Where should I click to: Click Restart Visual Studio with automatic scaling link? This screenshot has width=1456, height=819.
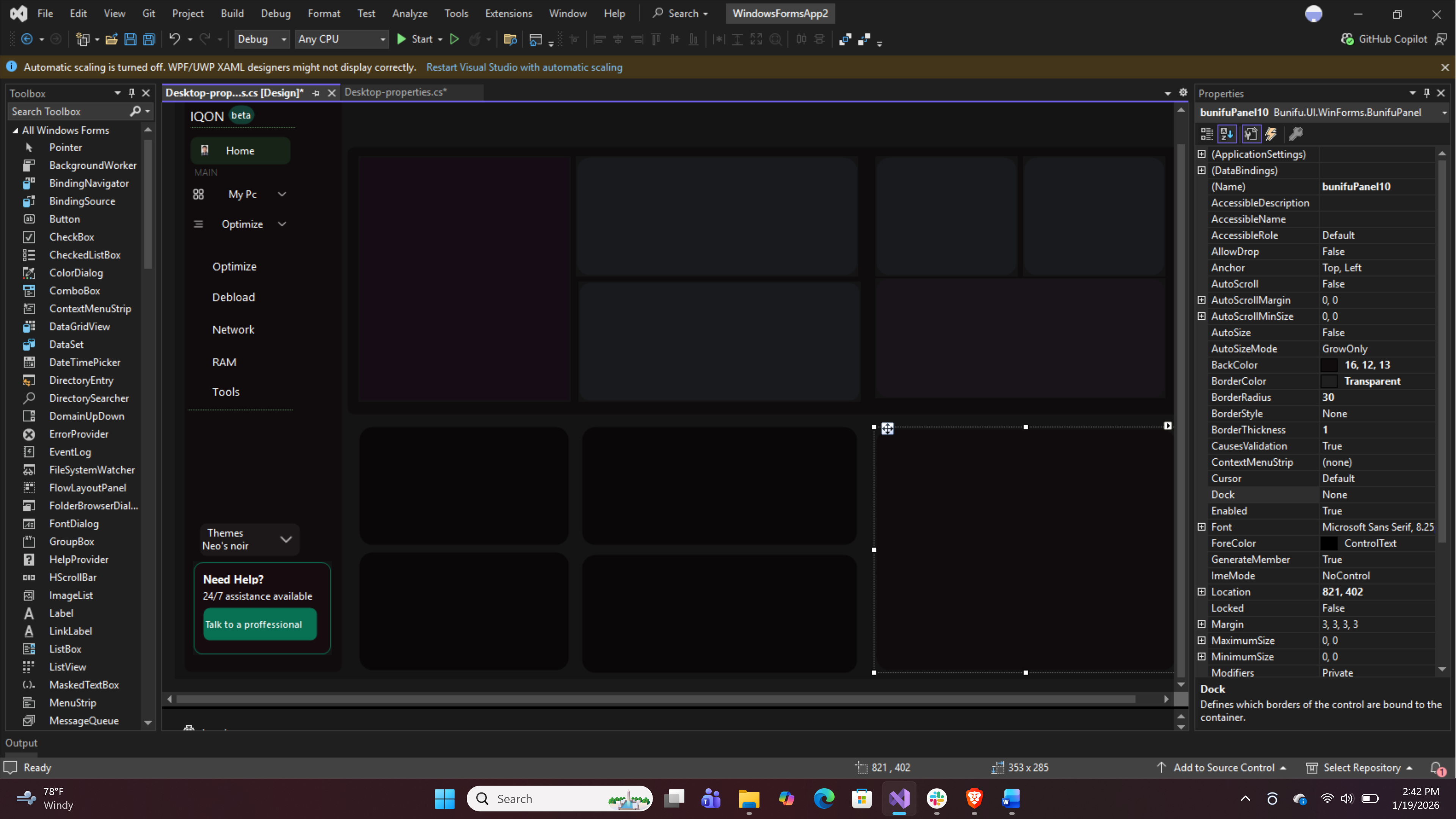(524, 67)
